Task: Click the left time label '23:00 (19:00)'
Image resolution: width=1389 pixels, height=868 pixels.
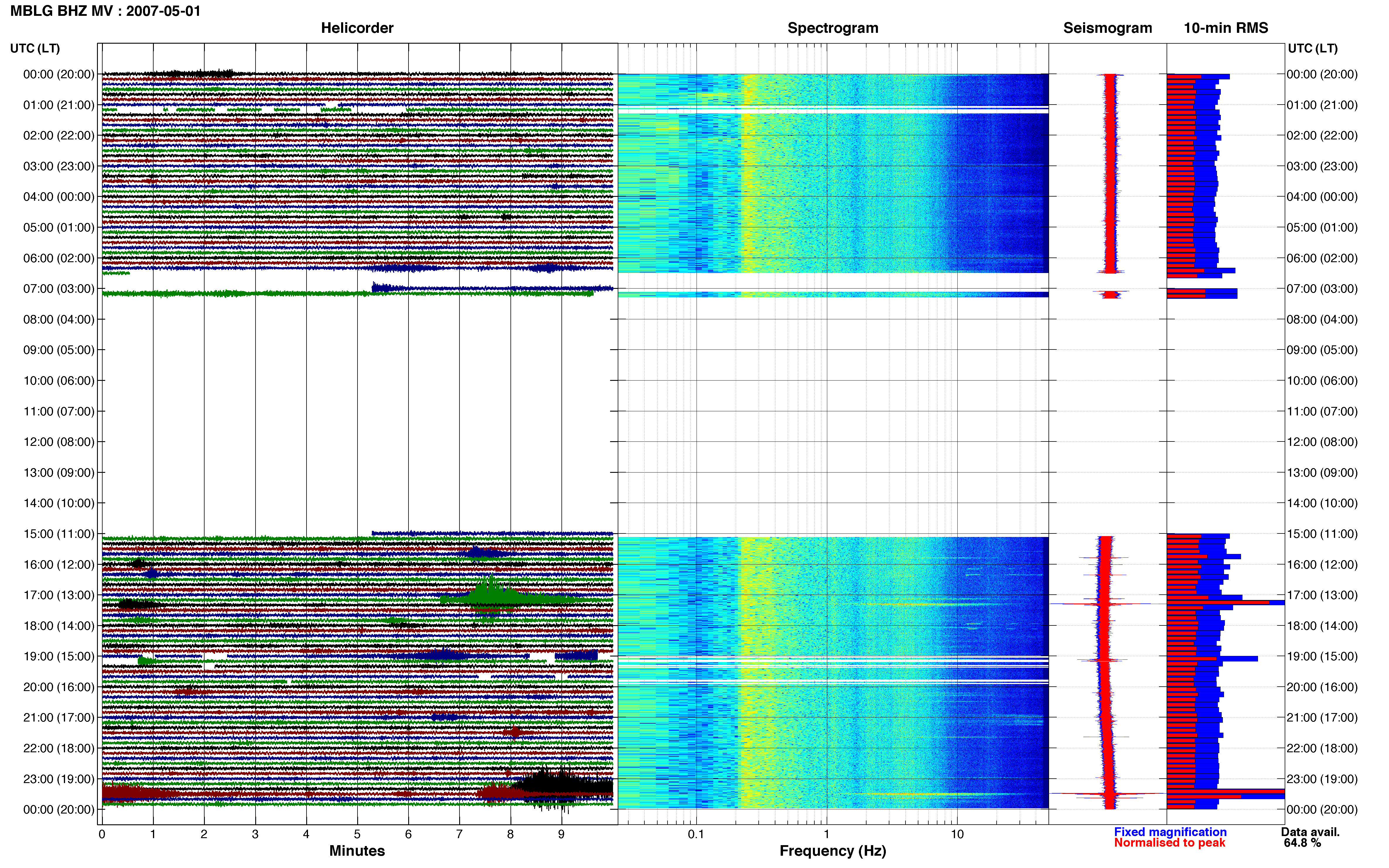Action: (x=59, y=778)
